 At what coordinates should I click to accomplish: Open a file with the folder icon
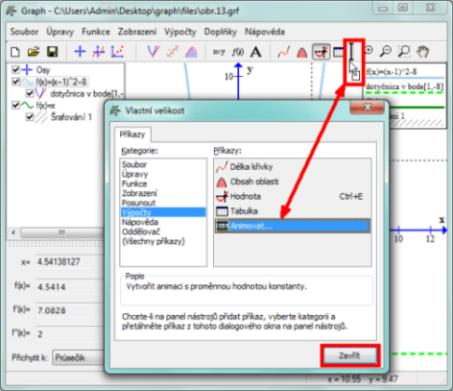click(34, 52)
